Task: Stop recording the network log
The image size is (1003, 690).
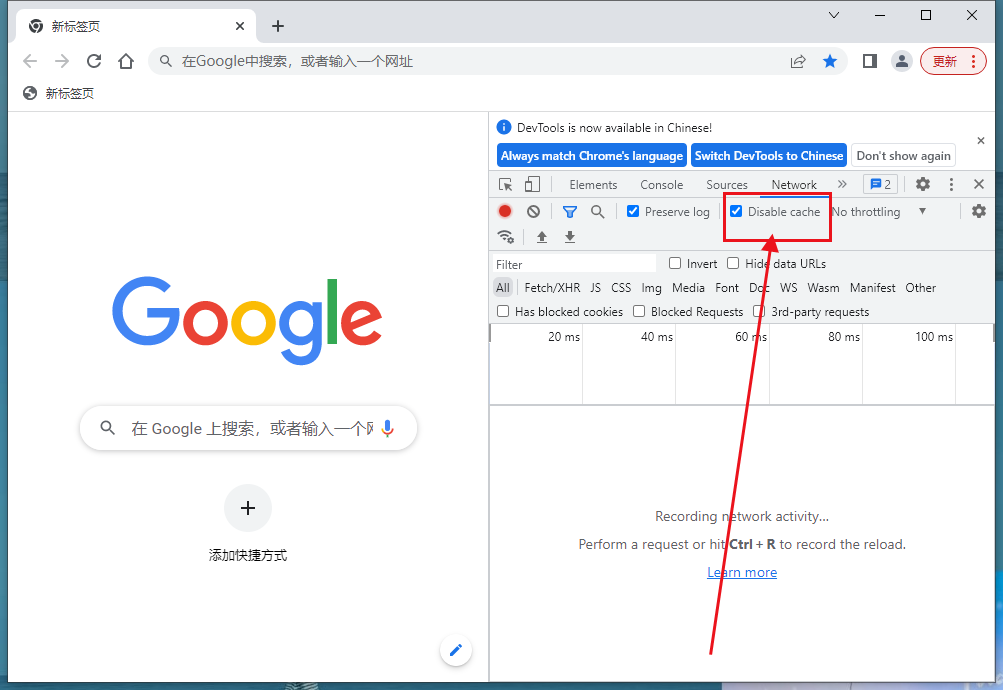Action: [x=505, y=212]
